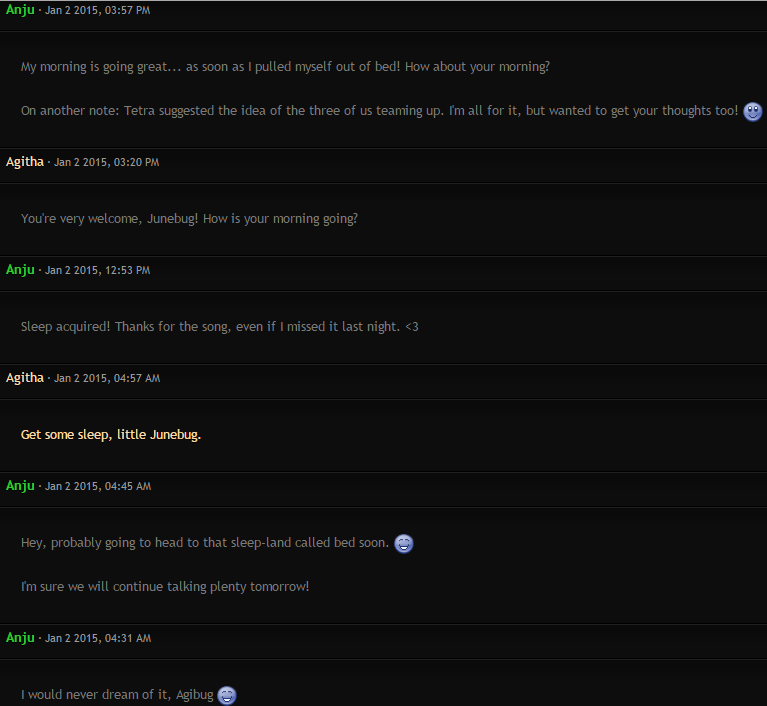Click smiley emoticon after "your thoughts too!"
Viewport: 767px width, 706px height.
coord(752,112)
